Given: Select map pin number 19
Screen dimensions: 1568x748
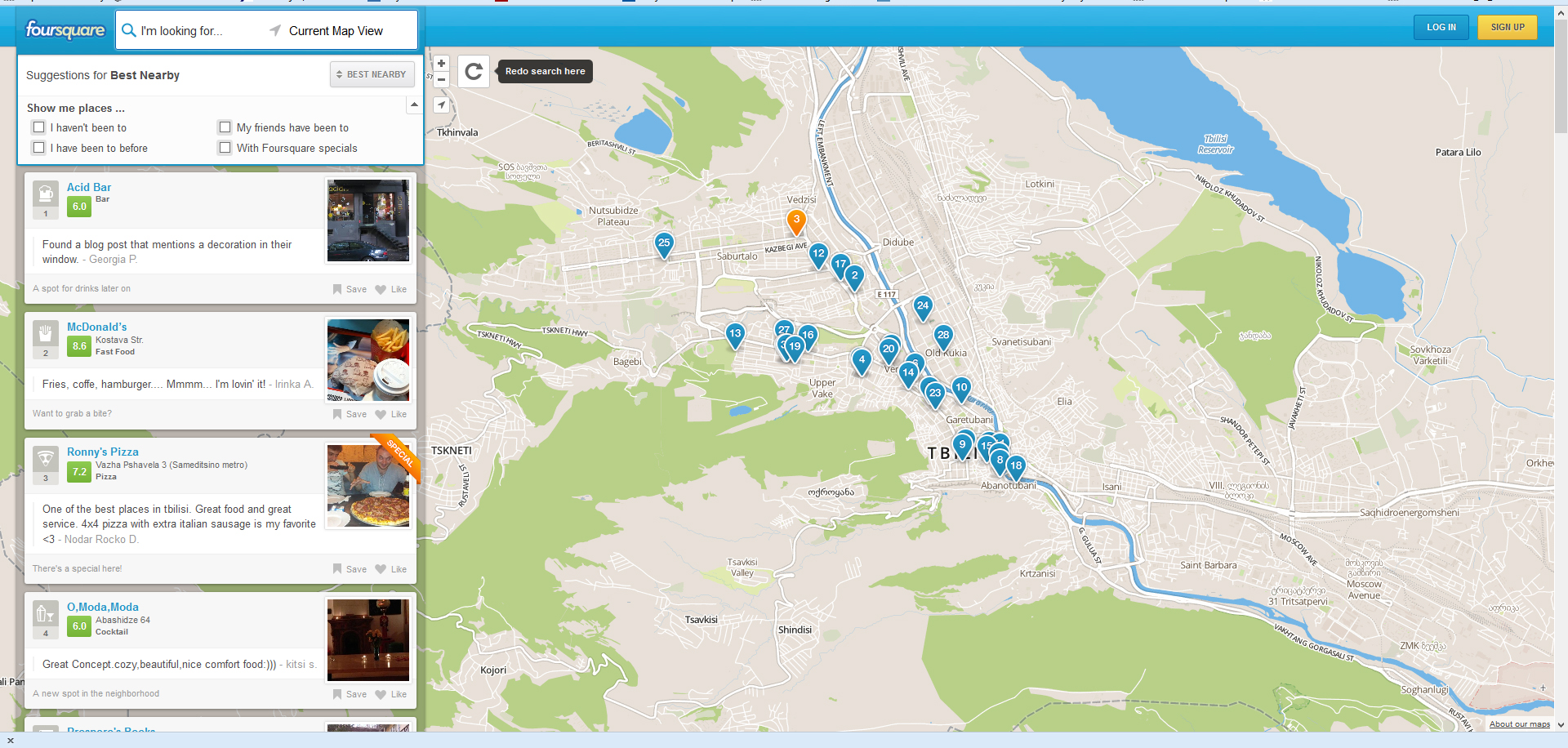Looking at the screenshot, I should click(x=795, y=348).
